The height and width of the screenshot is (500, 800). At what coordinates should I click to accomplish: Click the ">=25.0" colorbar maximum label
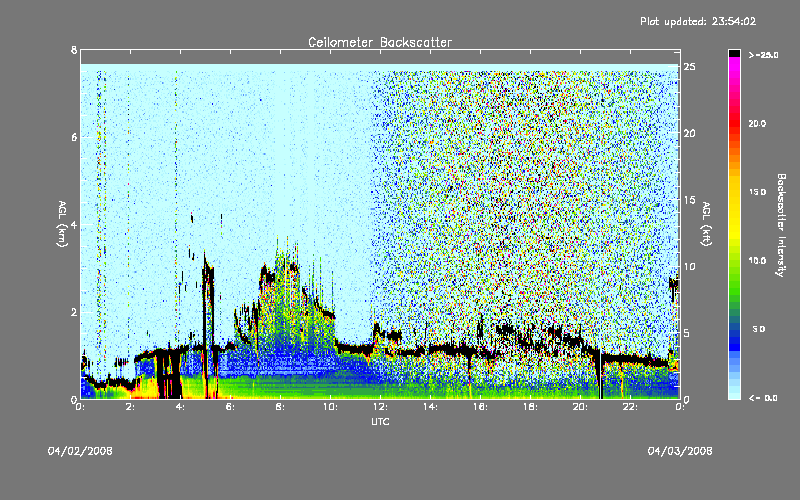(x=763, y=55)
